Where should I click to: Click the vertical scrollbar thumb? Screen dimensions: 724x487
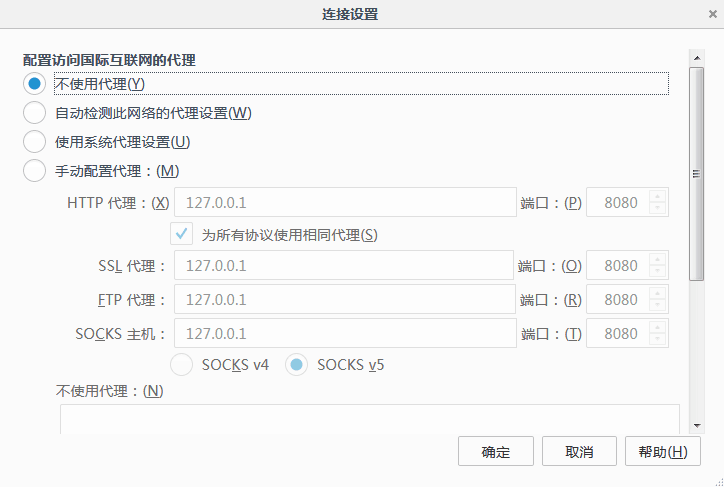696,173
